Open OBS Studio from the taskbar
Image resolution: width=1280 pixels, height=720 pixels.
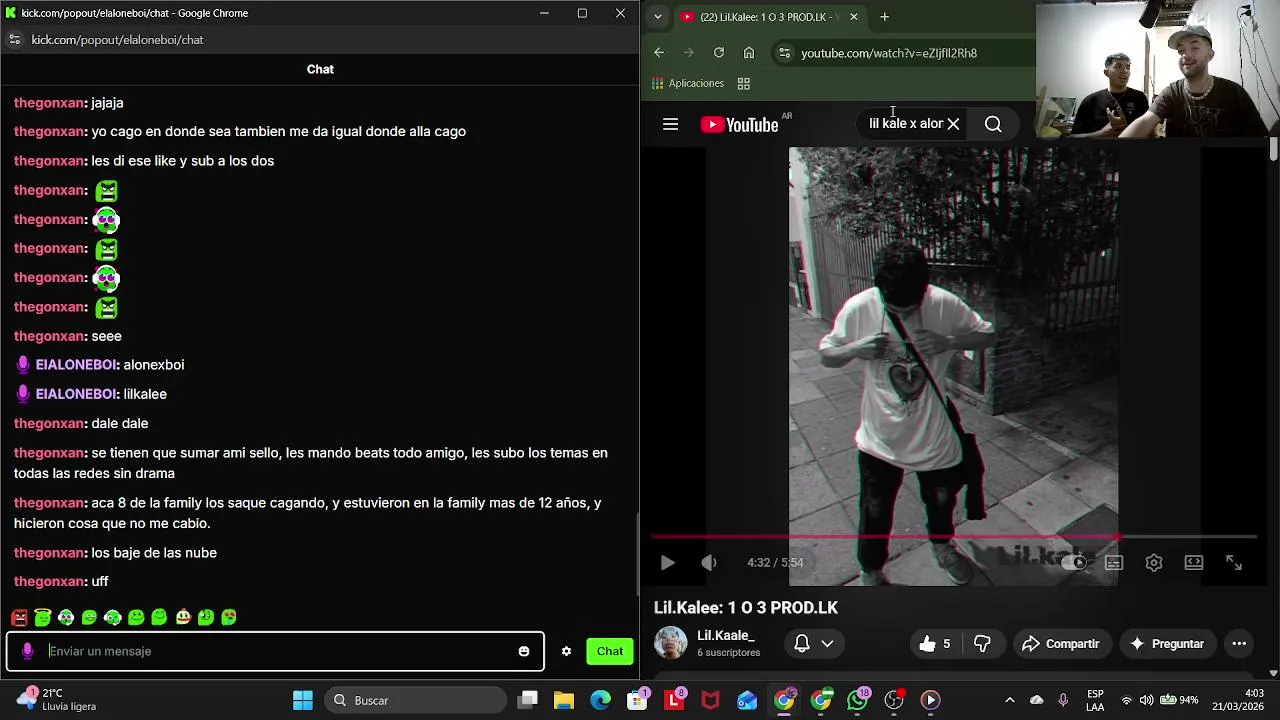894,700
